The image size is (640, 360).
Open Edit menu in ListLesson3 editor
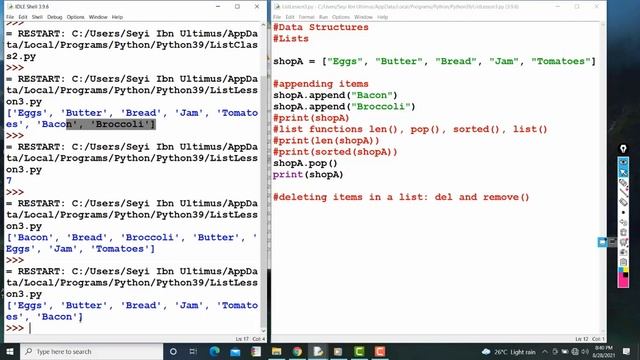(x=290, y=17)
